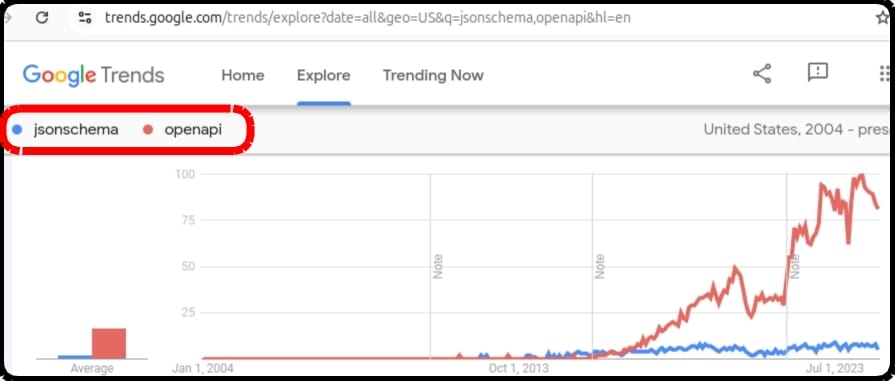Reload the page with the refresh icon
This screenshot has height=381, width=895.
[x=42, y=17]
